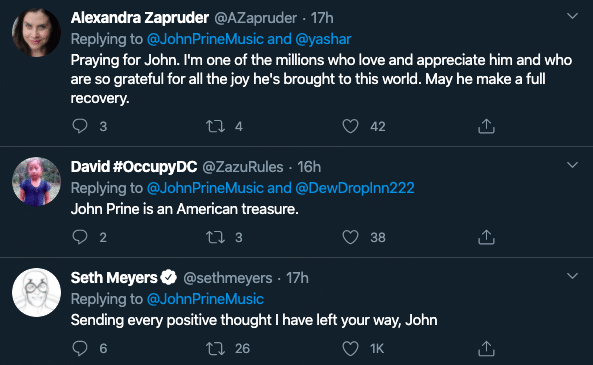
Task: Reply to Seth Meyers' tweet
Action: click(80, 348)
